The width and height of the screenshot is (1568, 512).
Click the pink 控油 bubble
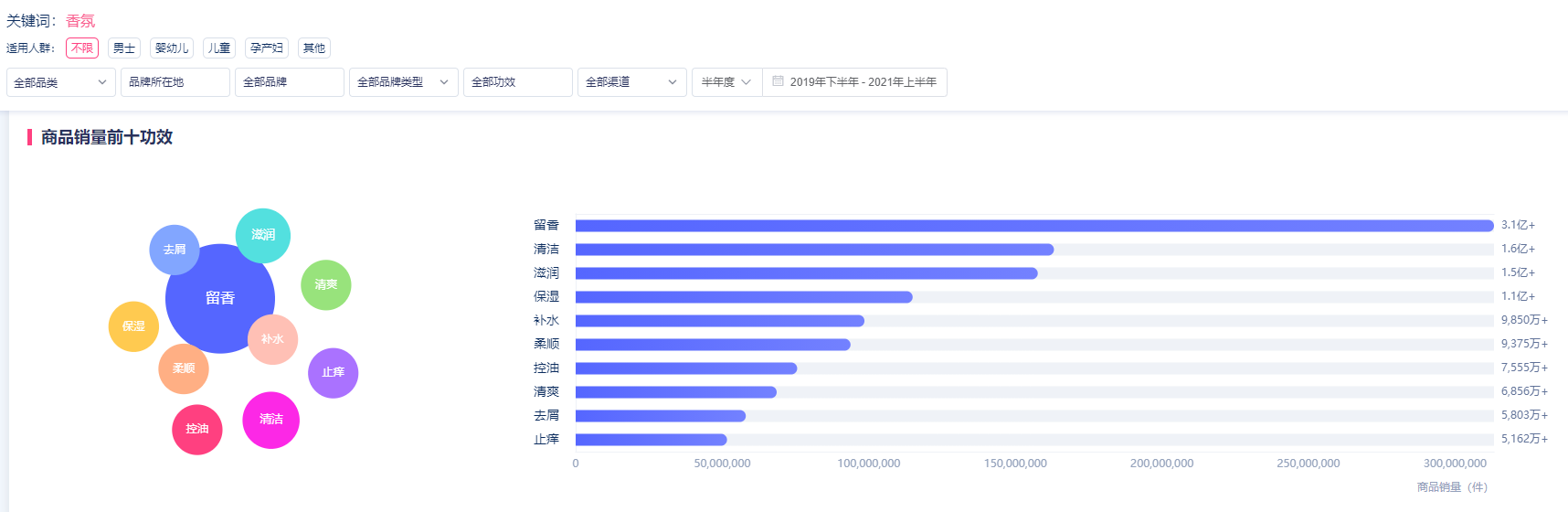click(x=197, y=430)
